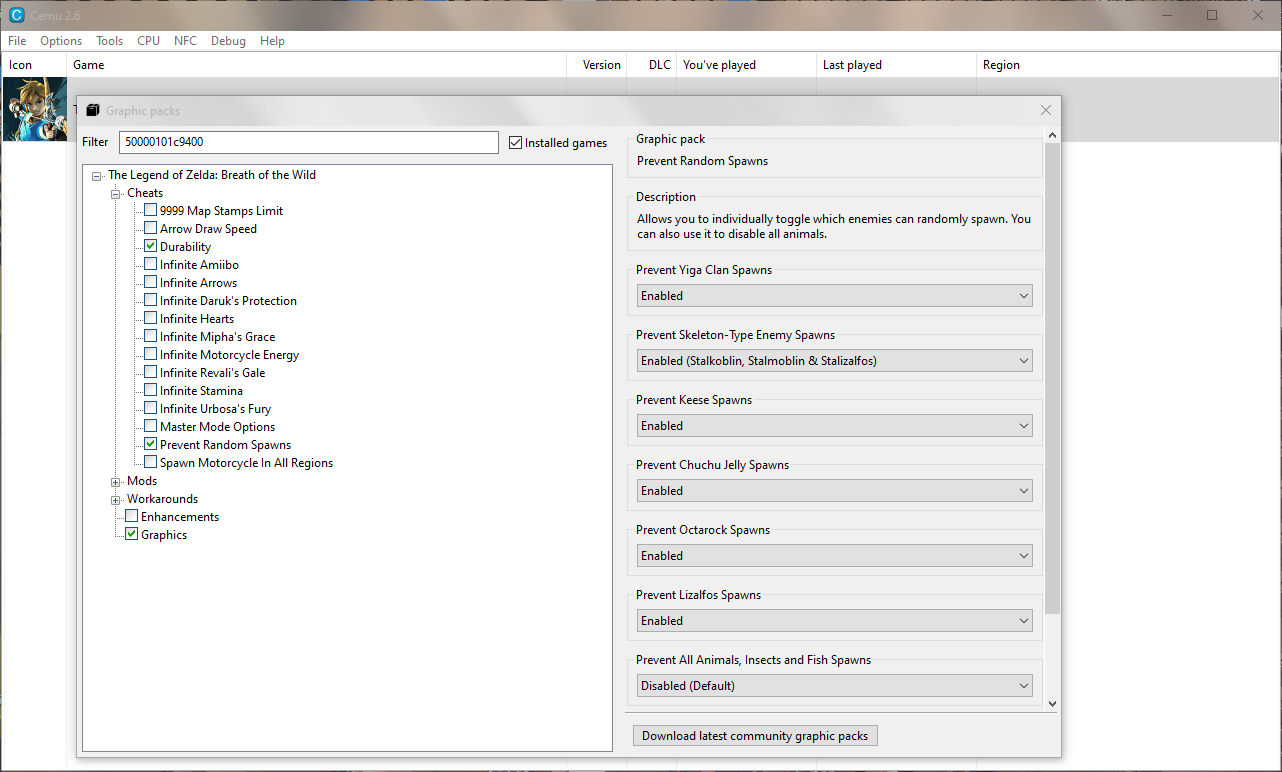Image resolution: width=1282 pixels, height=772 pixels.
Task: Open Prevent Octarock Spawns dropdown
Action: coord(835,556)
